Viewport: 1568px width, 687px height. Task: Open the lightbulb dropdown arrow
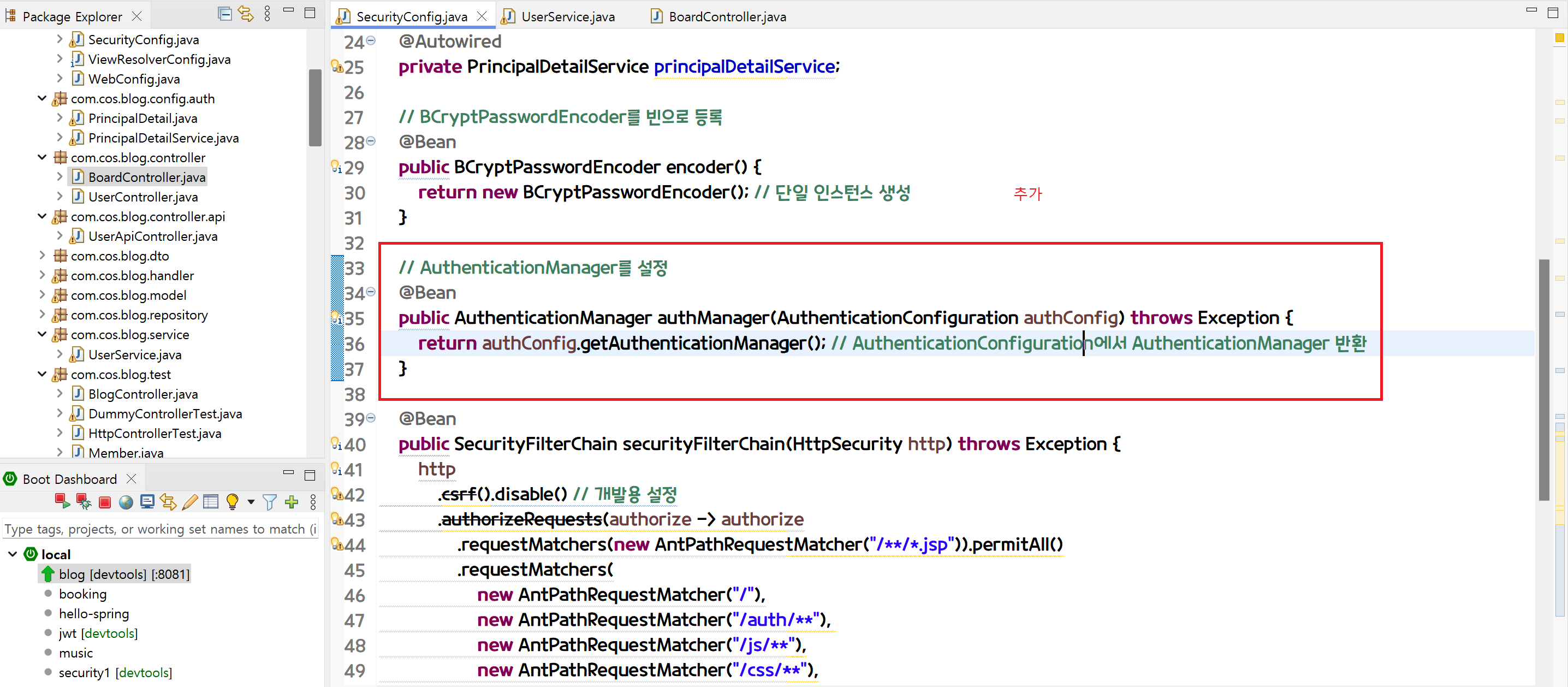[251, 502]
